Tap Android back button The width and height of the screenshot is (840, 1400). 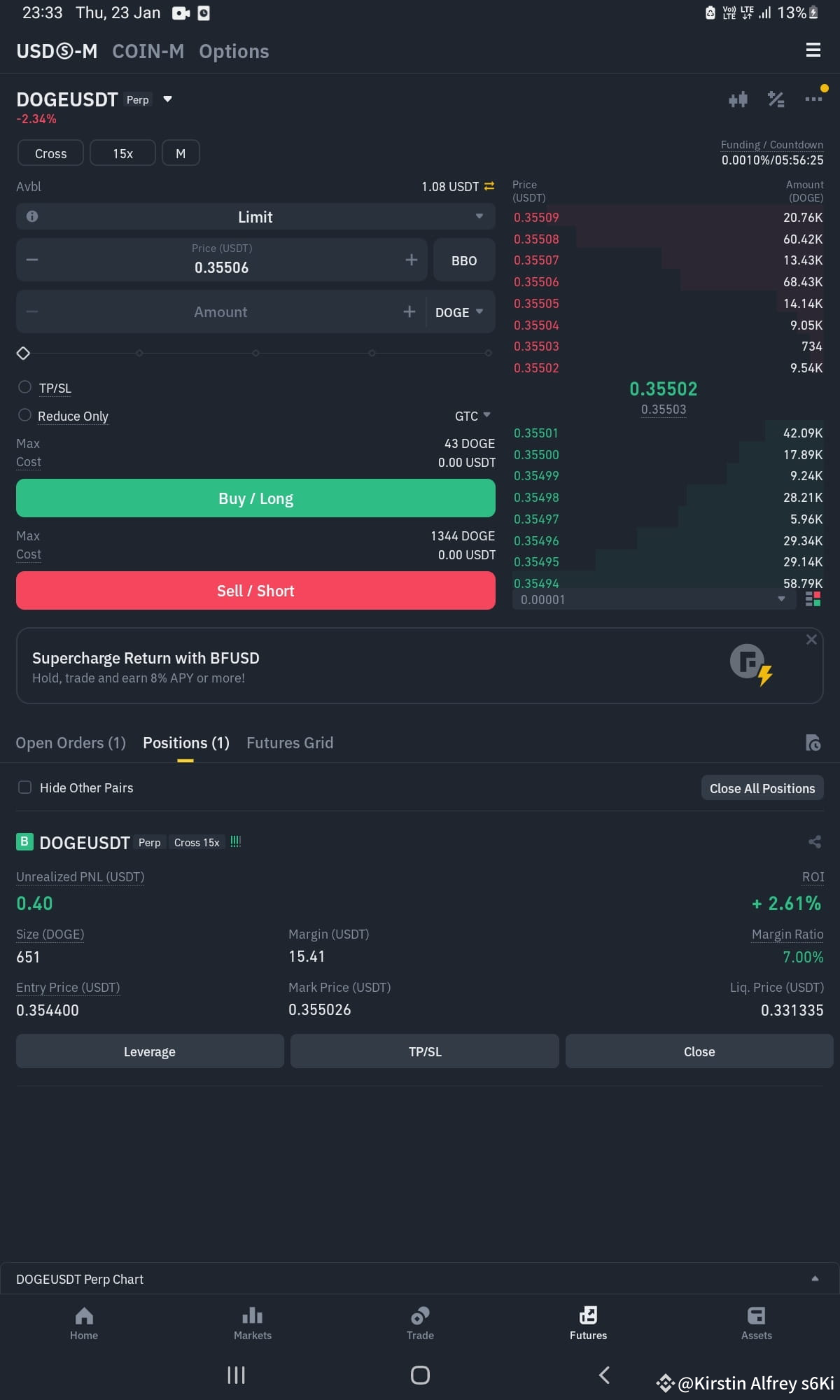tap(604, 1375)
